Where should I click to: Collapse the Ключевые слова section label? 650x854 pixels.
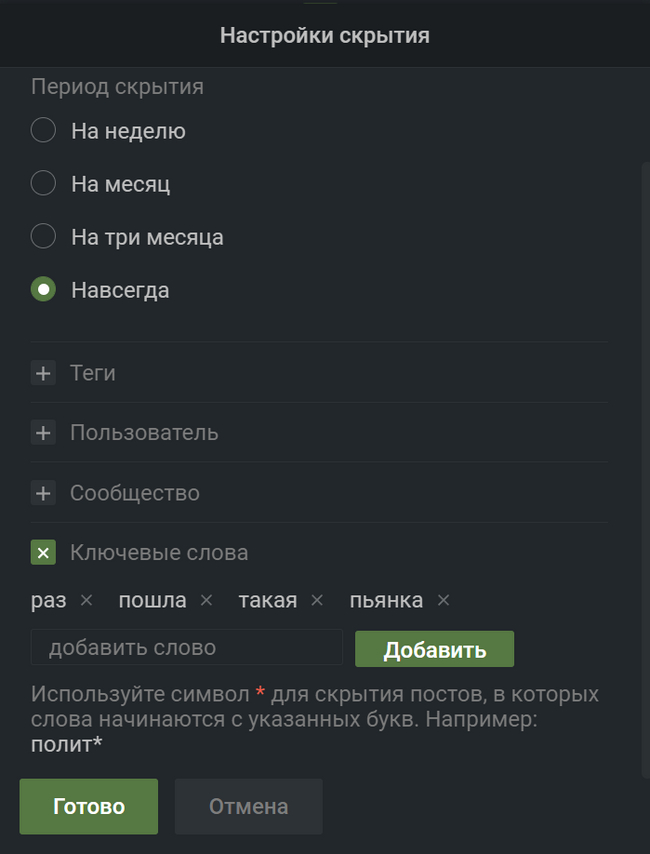coord(159,552)
